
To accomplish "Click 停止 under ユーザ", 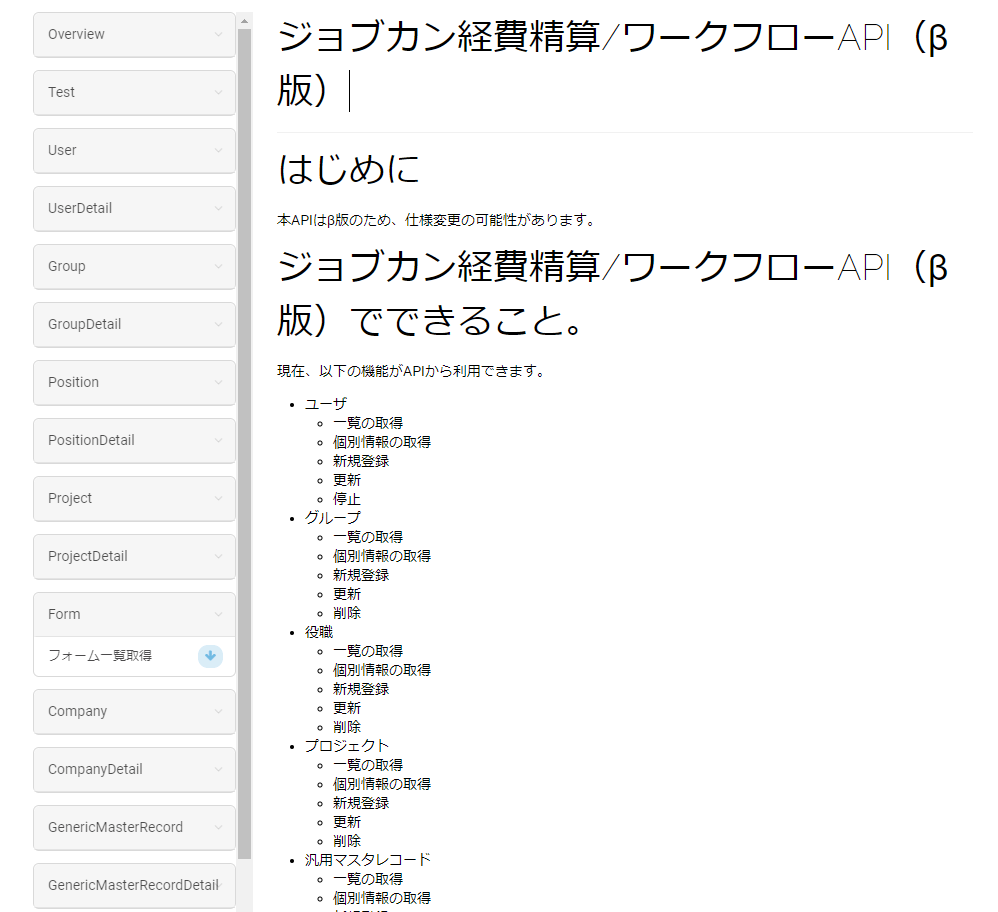I will tap(347, 499).
